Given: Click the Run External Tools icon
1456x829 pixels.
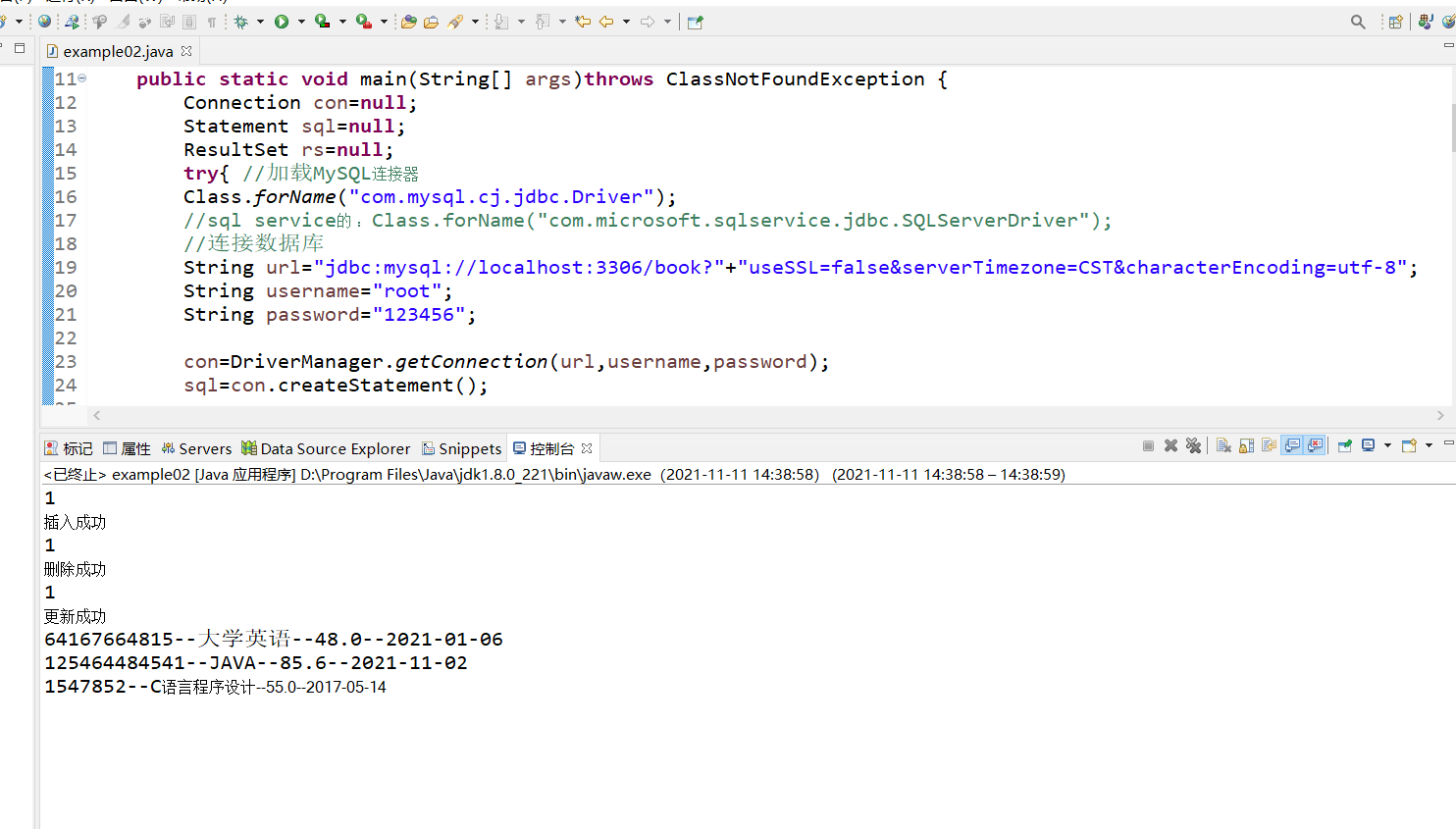Looking at the screenshot, I should click(363, 22).
